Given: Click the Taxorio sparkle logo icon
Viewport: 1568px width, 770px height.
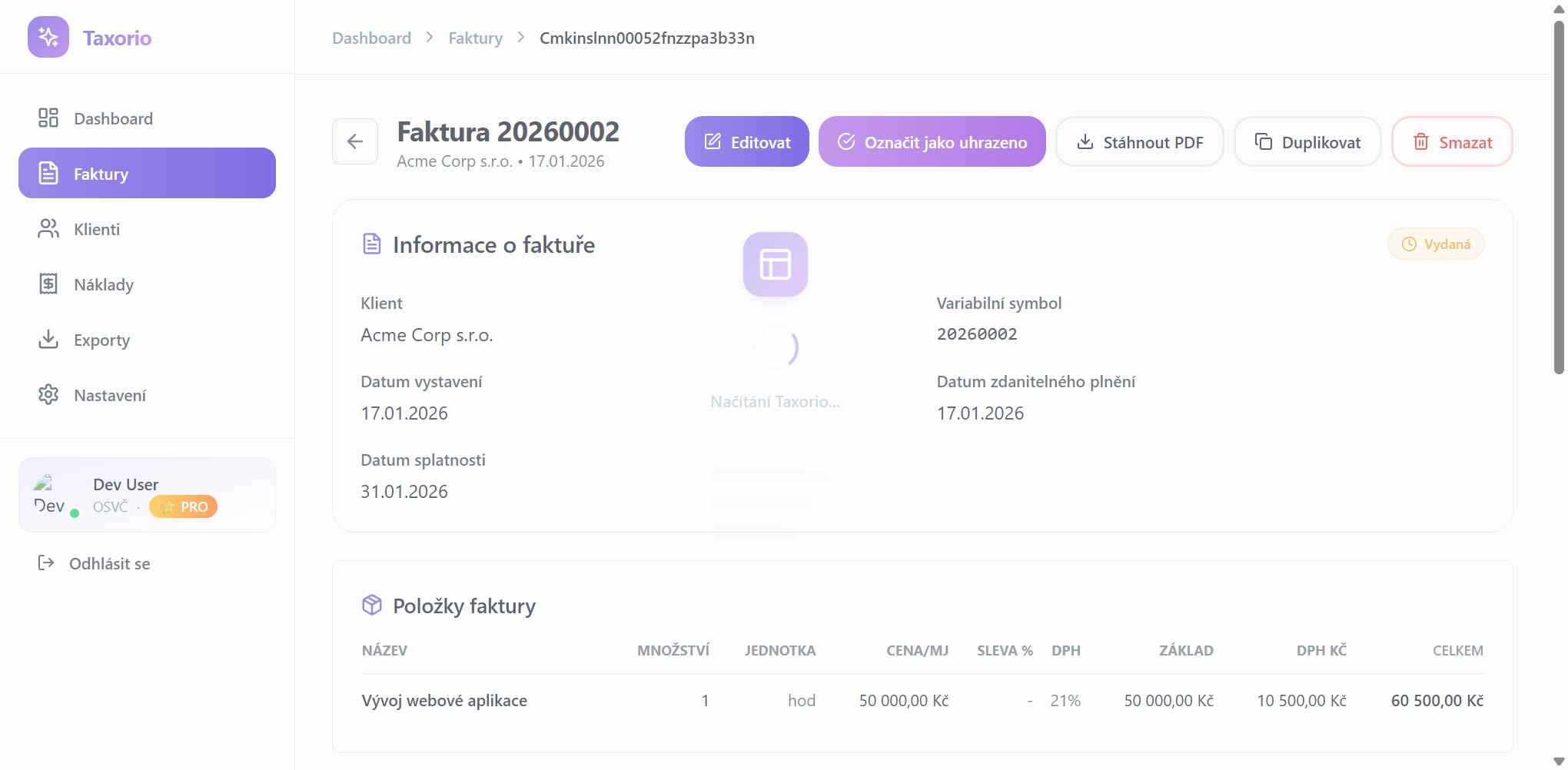Looking at the screenshot, I should [x=48, y=38].
